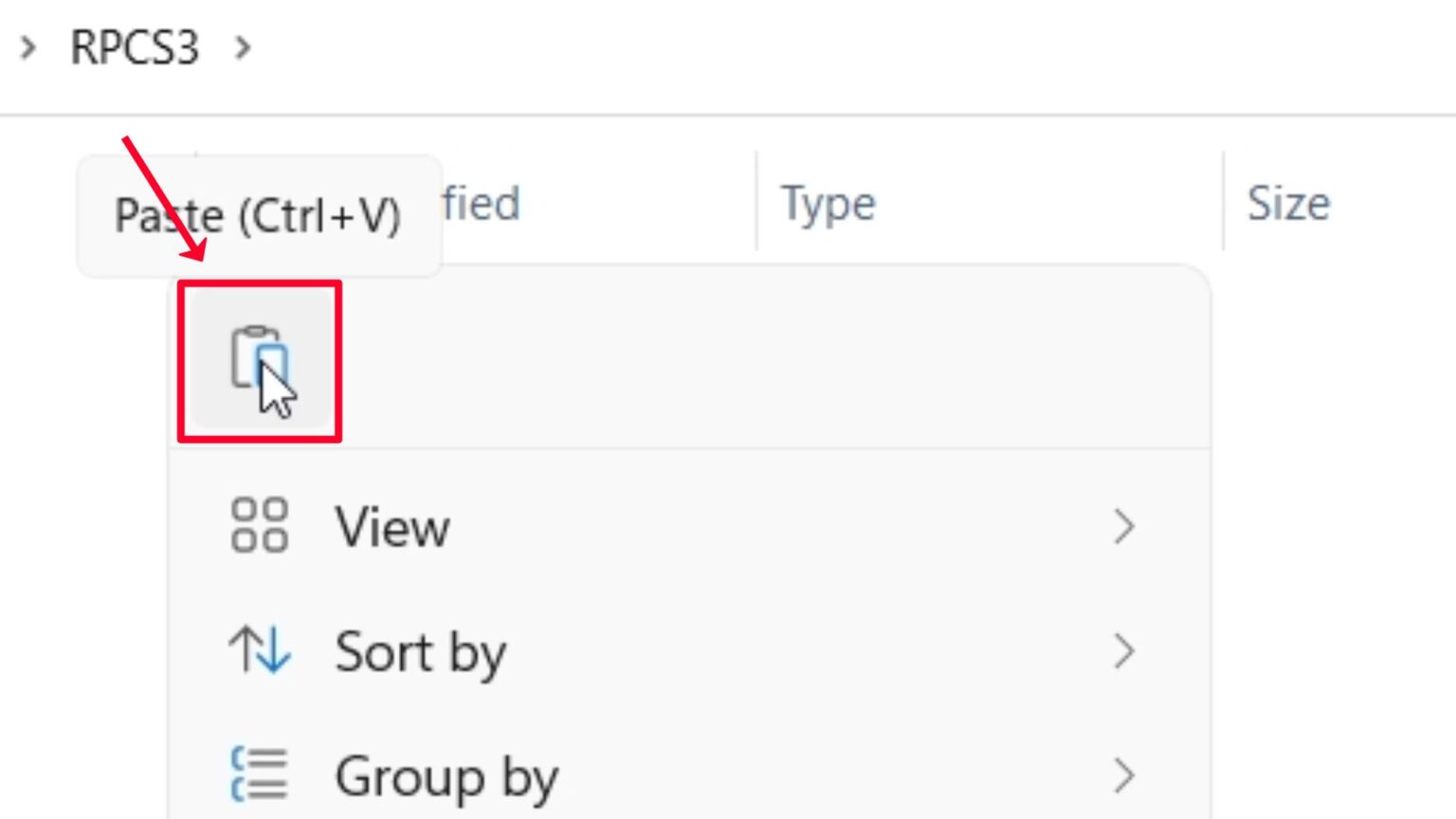Viewport: 1456px width, 819px height.
Task: Click the divider between Type and Size columns
Action: coord(1223,202)
